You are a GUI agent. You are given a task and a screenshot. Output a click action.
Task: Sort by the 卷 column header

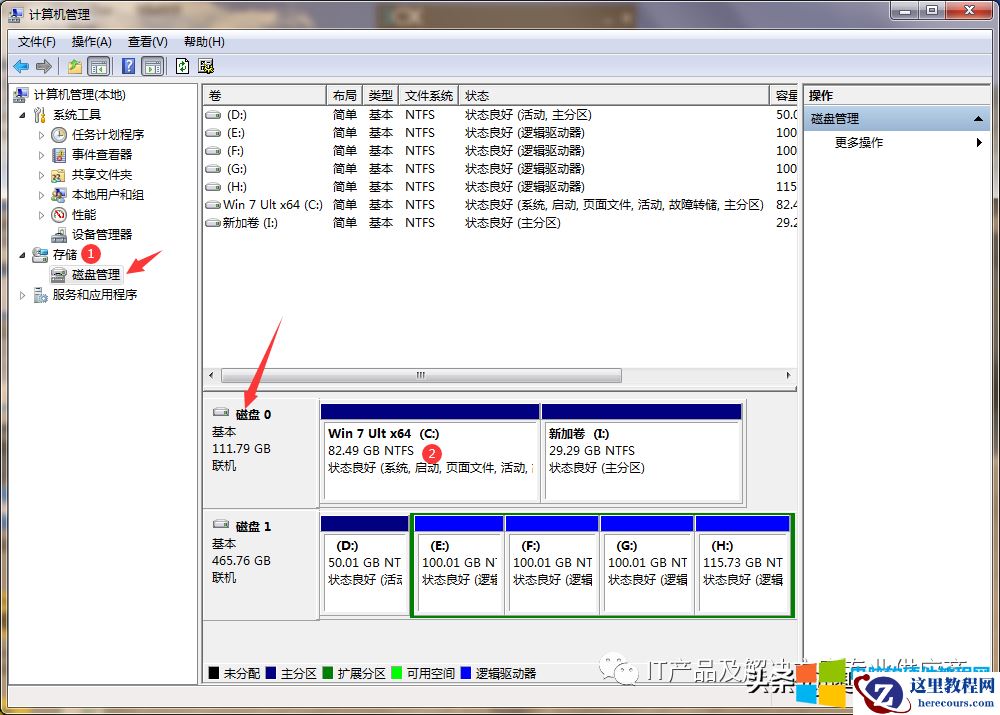pyautogui.click(x=265, y=96)
